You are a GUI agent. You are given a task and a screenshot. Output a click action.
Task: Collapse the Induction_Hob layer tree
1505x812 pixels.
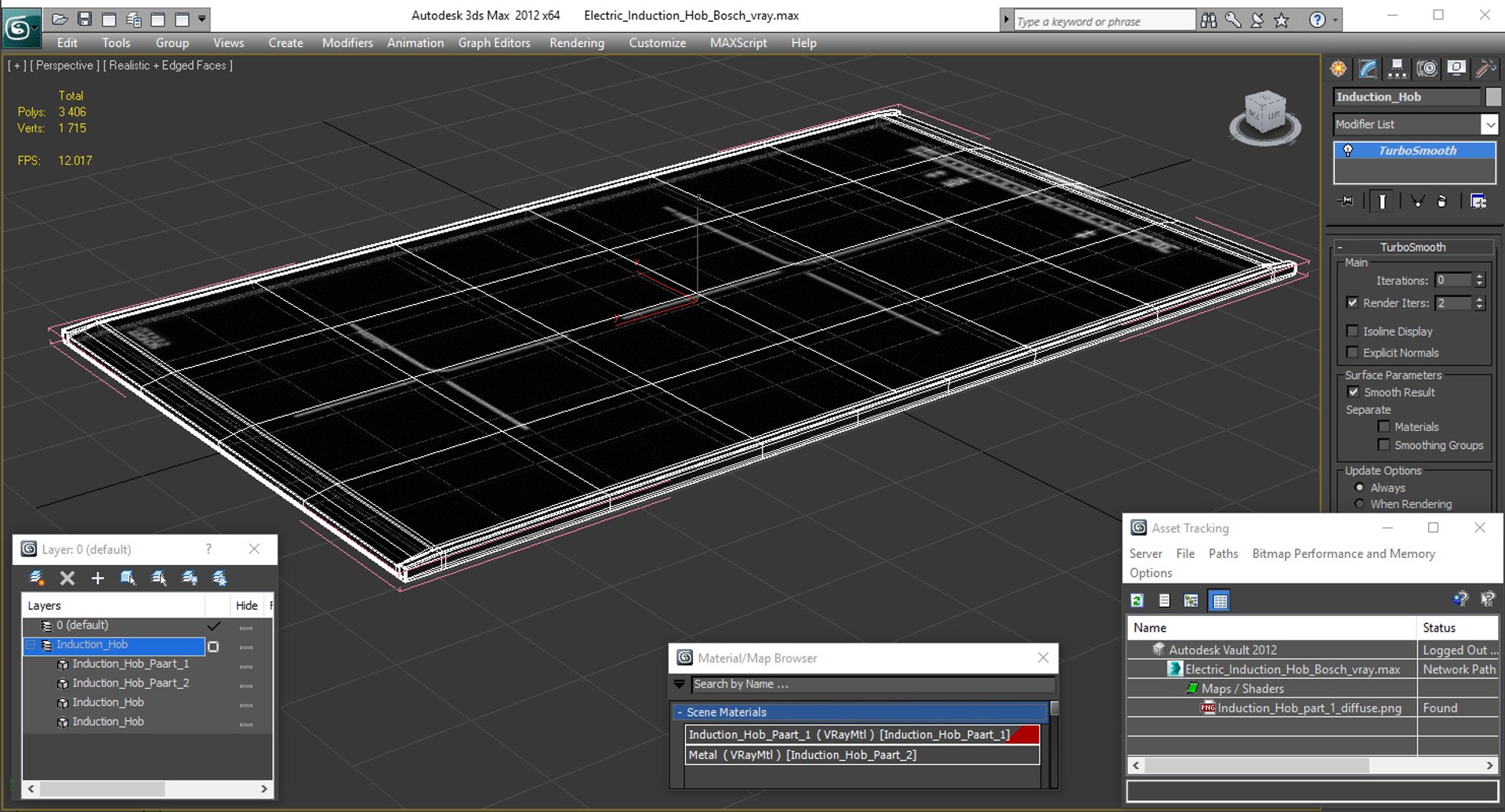click(31, 645)
